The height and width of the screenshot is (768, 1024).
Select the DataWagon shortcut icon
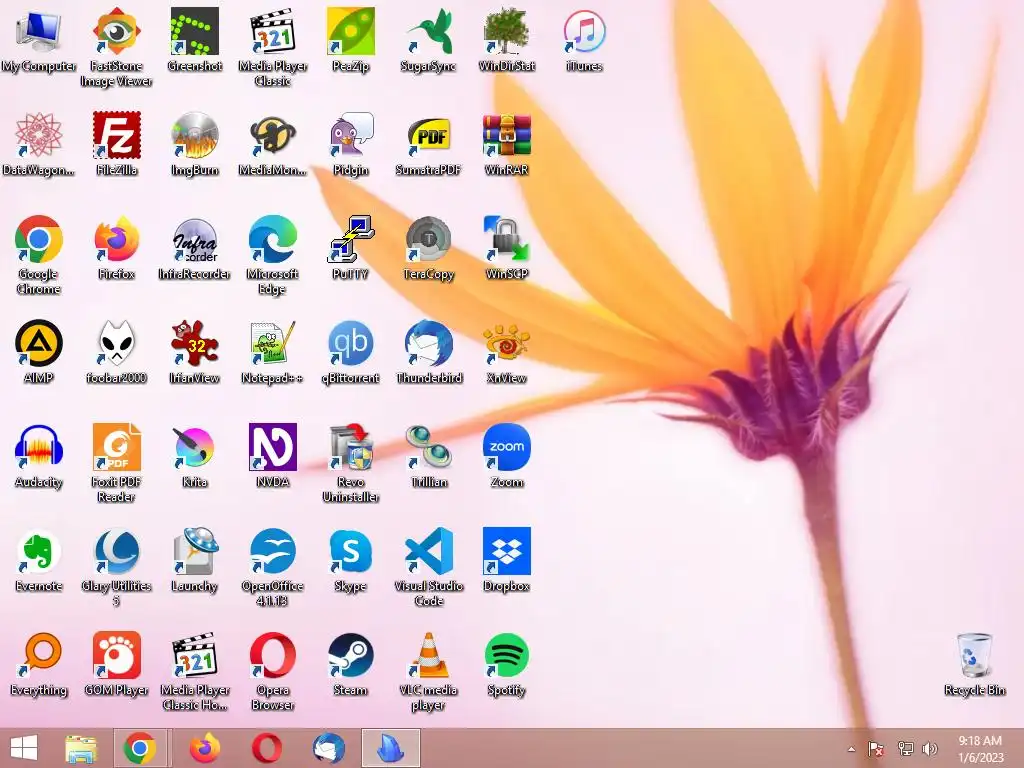39,135
